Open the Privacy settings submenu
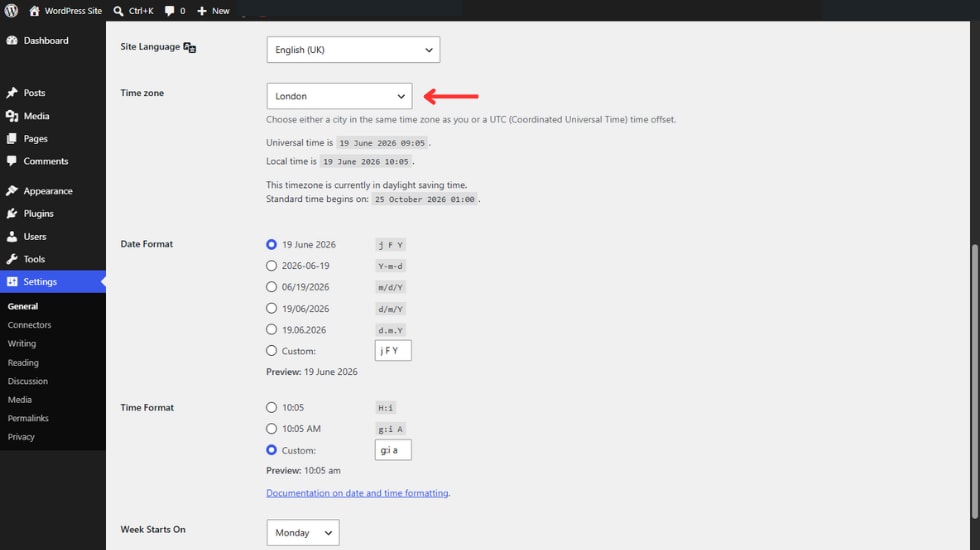Image resolution: width=980 pixels, height=550 pixels. (x=21, y=437)
